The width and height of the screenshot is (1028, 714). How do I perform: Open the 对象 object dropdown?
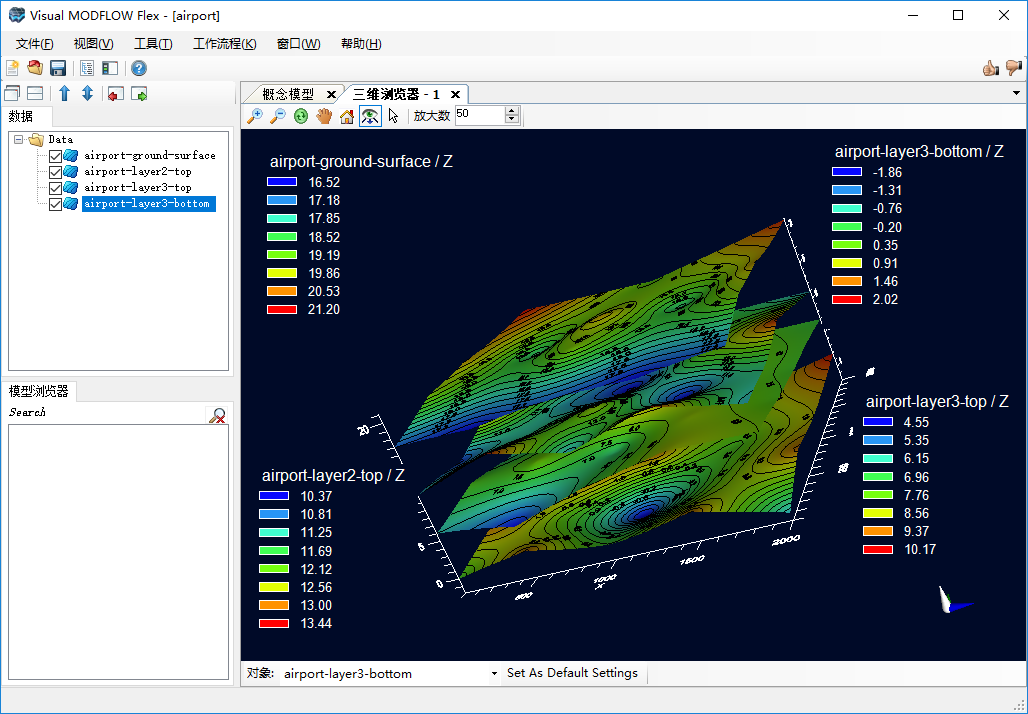[x=494, y=673]
